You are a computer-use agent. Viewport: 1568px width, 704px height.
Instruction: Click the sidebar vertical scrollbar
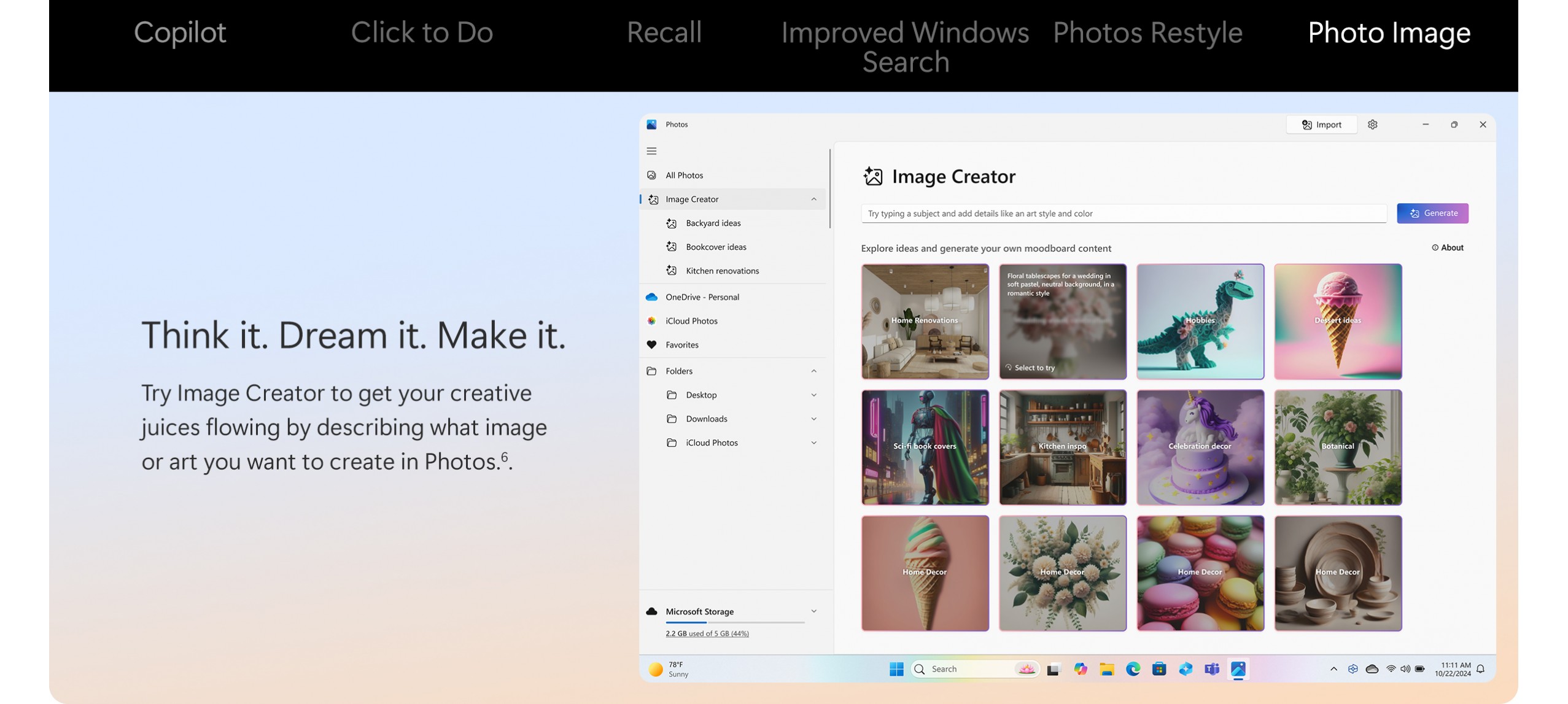pyautogui.click(x=830, y=189)
